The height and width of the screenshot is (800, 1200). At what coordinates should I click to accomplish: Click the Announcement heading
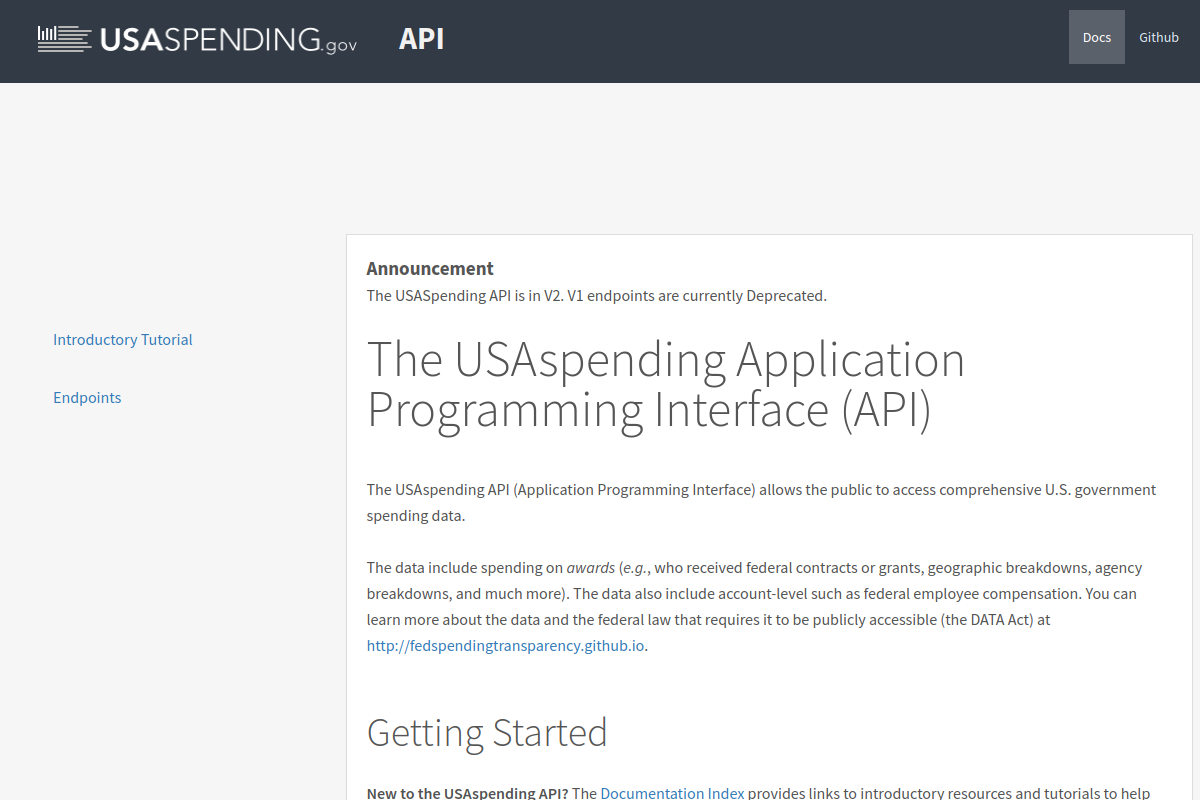430,268
